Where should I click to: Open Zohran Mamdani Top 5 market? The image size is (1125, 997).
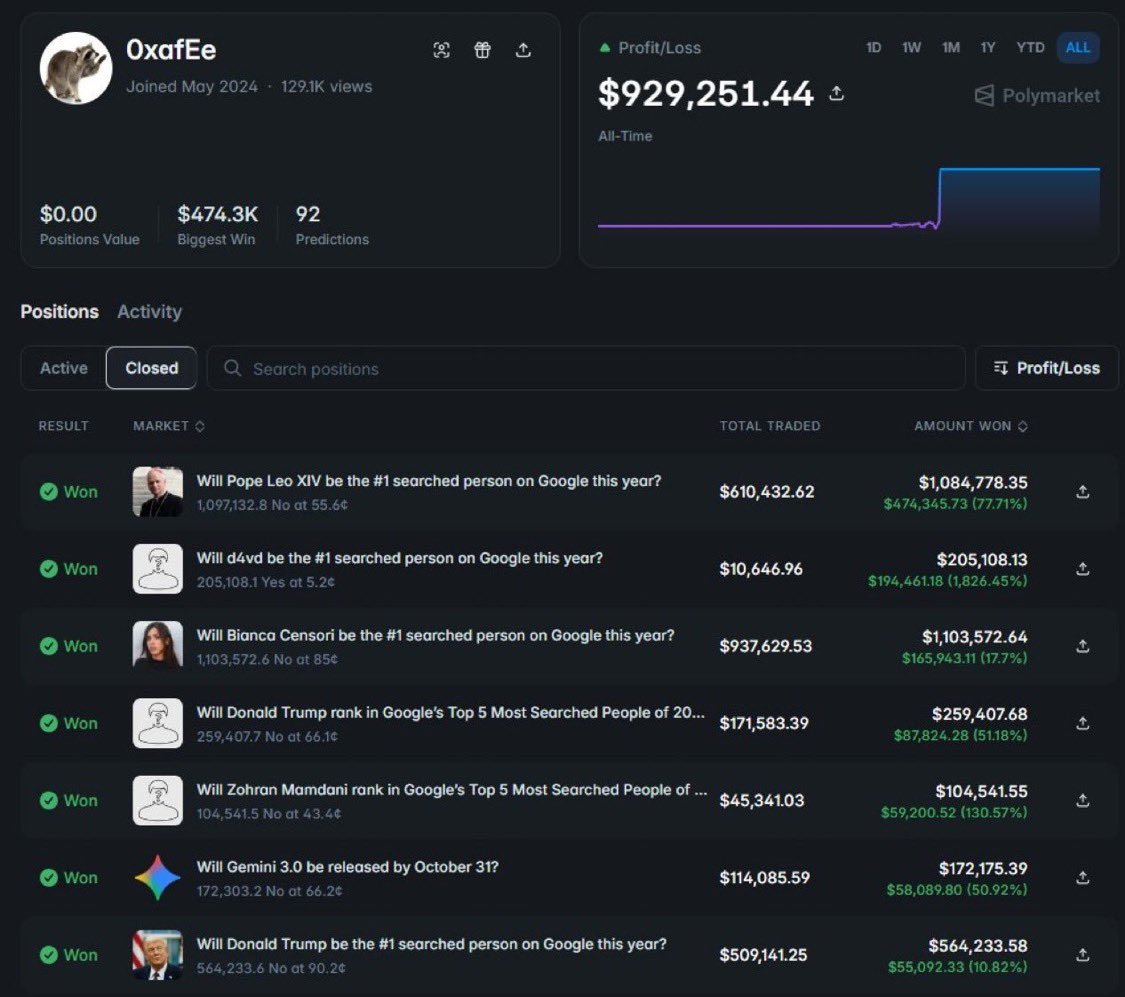coord(452,790)
